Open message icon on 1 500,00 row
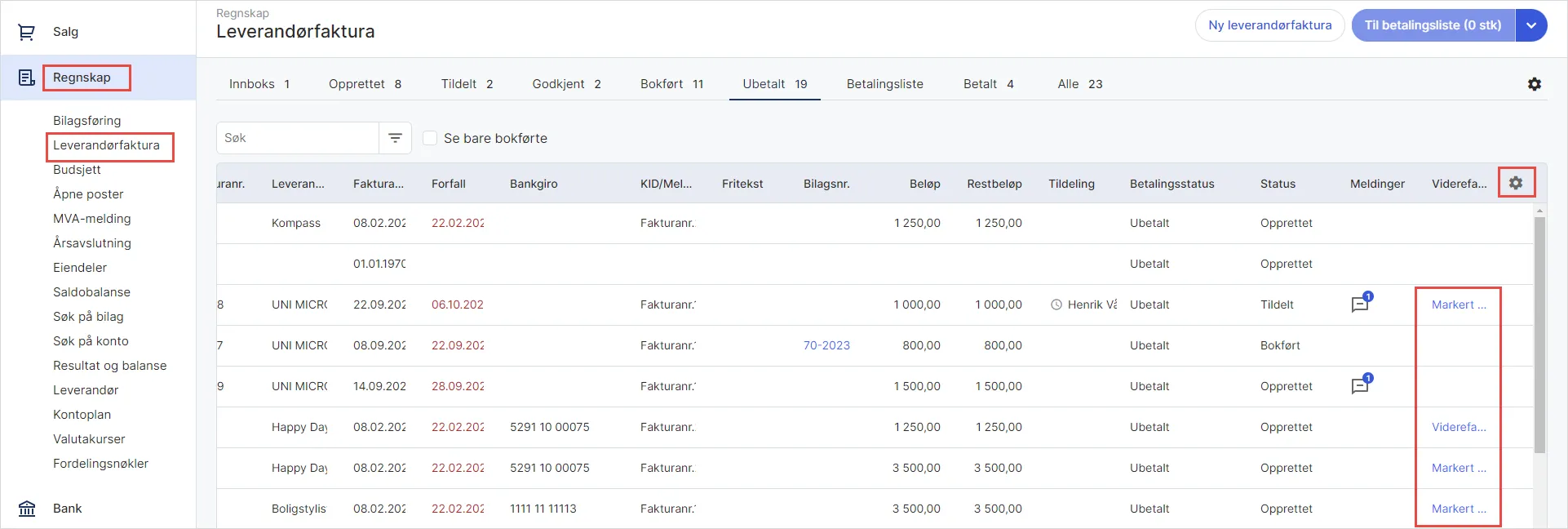Screen dimensions: 1568x529 point(1360,386)
